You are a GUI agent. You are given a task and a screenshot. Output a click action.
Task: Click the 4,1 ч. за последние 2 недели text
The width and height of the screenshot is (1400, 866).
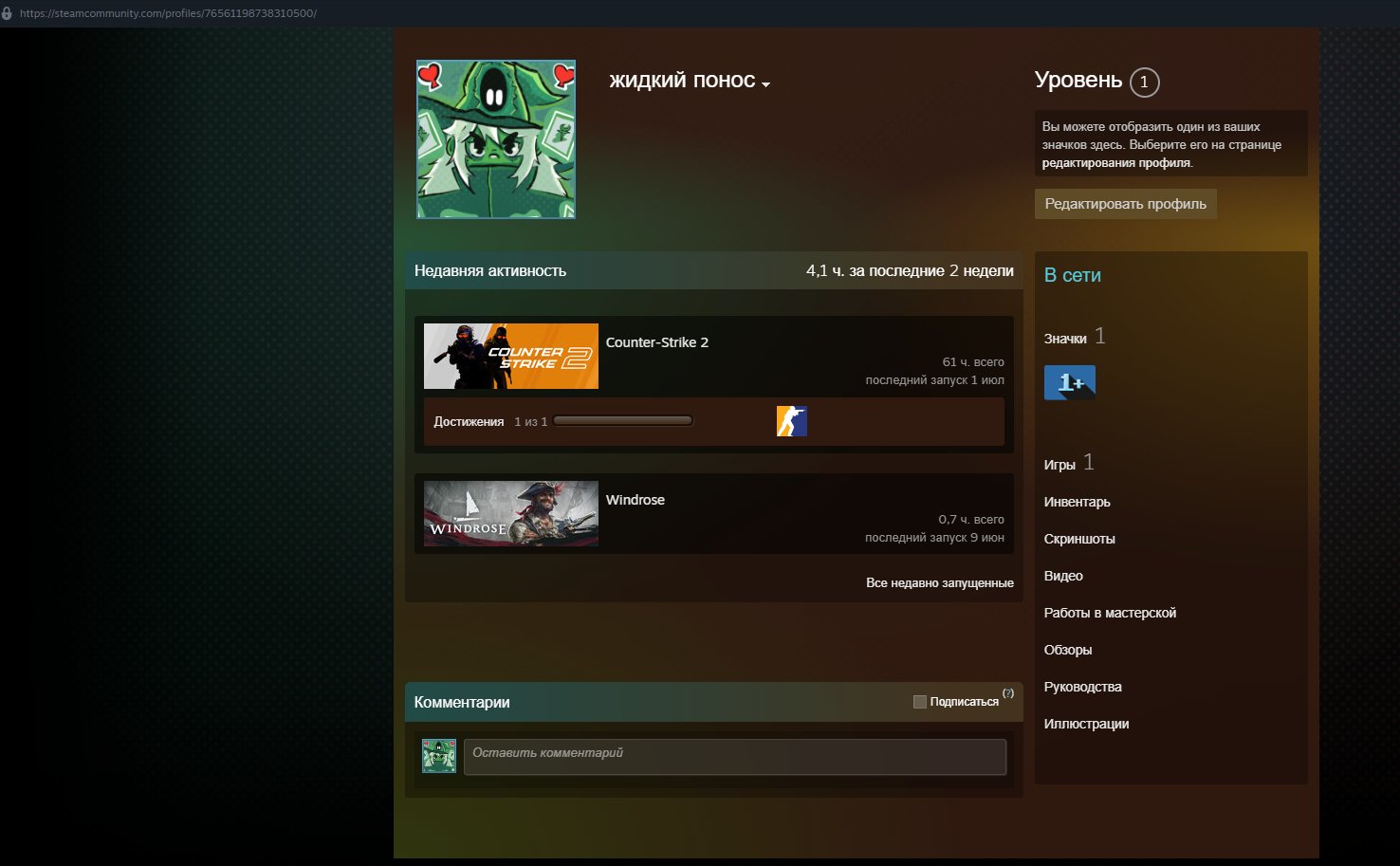(910, 271)
